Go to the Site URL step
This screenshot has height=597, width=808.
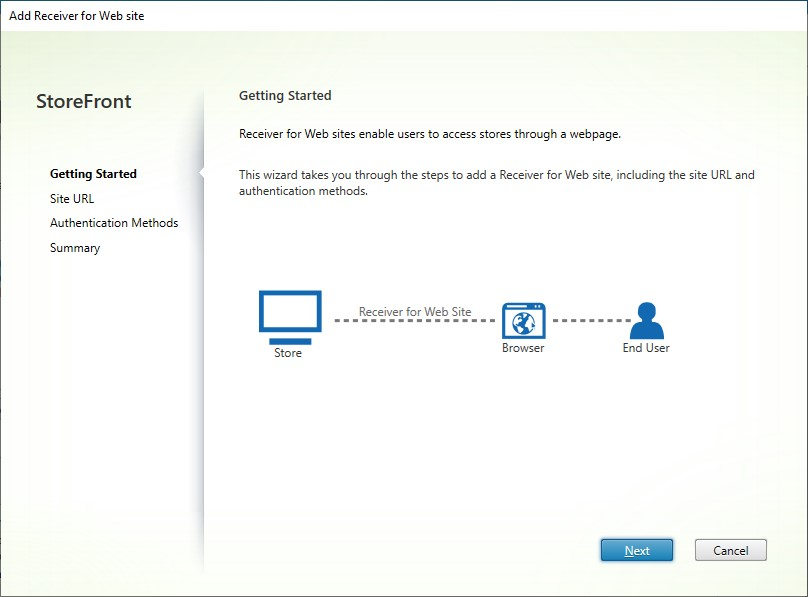coord(72,198)
